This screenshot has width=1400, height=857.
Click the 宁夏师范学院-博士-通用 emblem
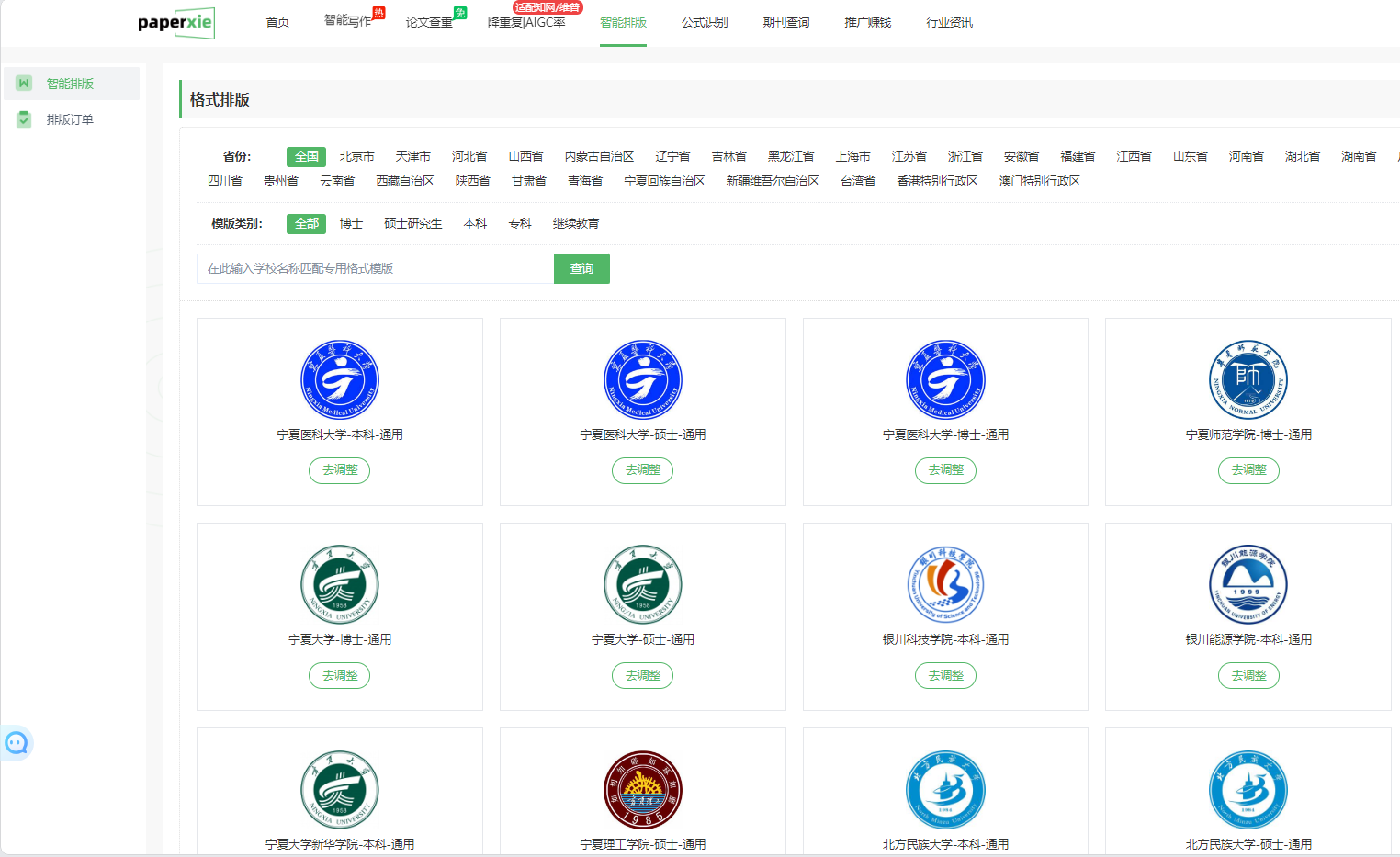[1248, 379]
